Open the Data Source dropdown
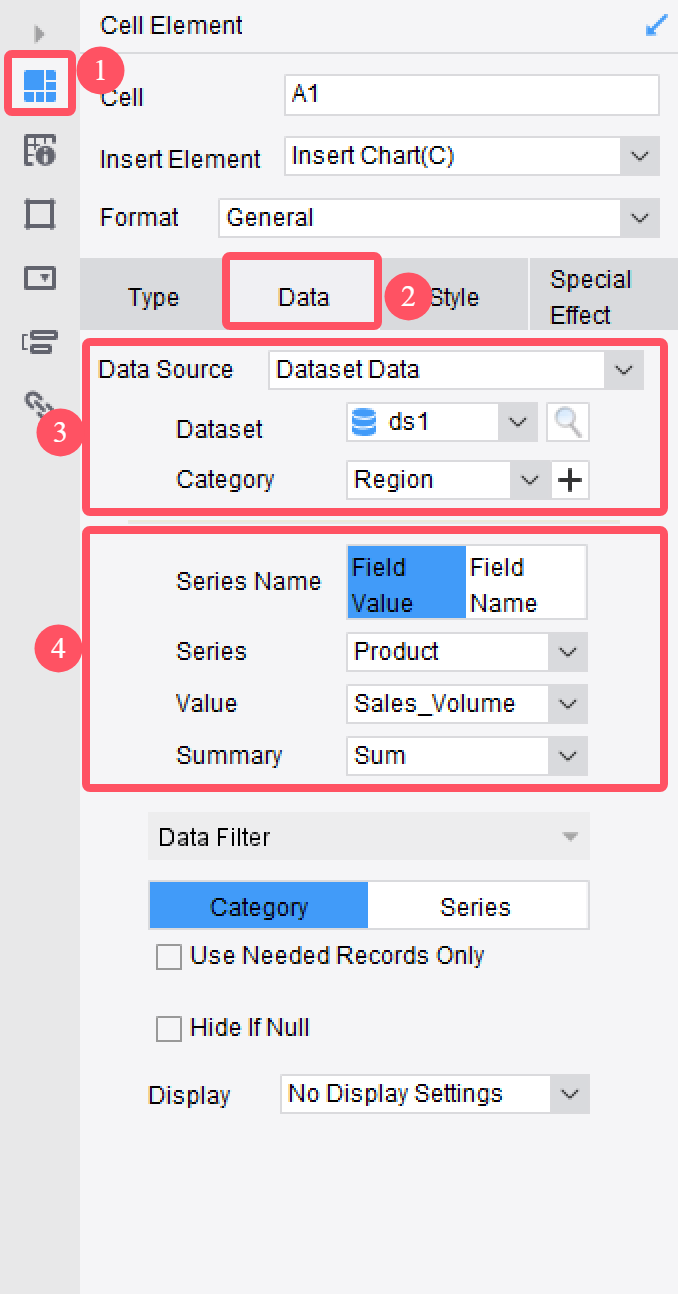Screen dimensions: 678x1294 coord(623,369)
